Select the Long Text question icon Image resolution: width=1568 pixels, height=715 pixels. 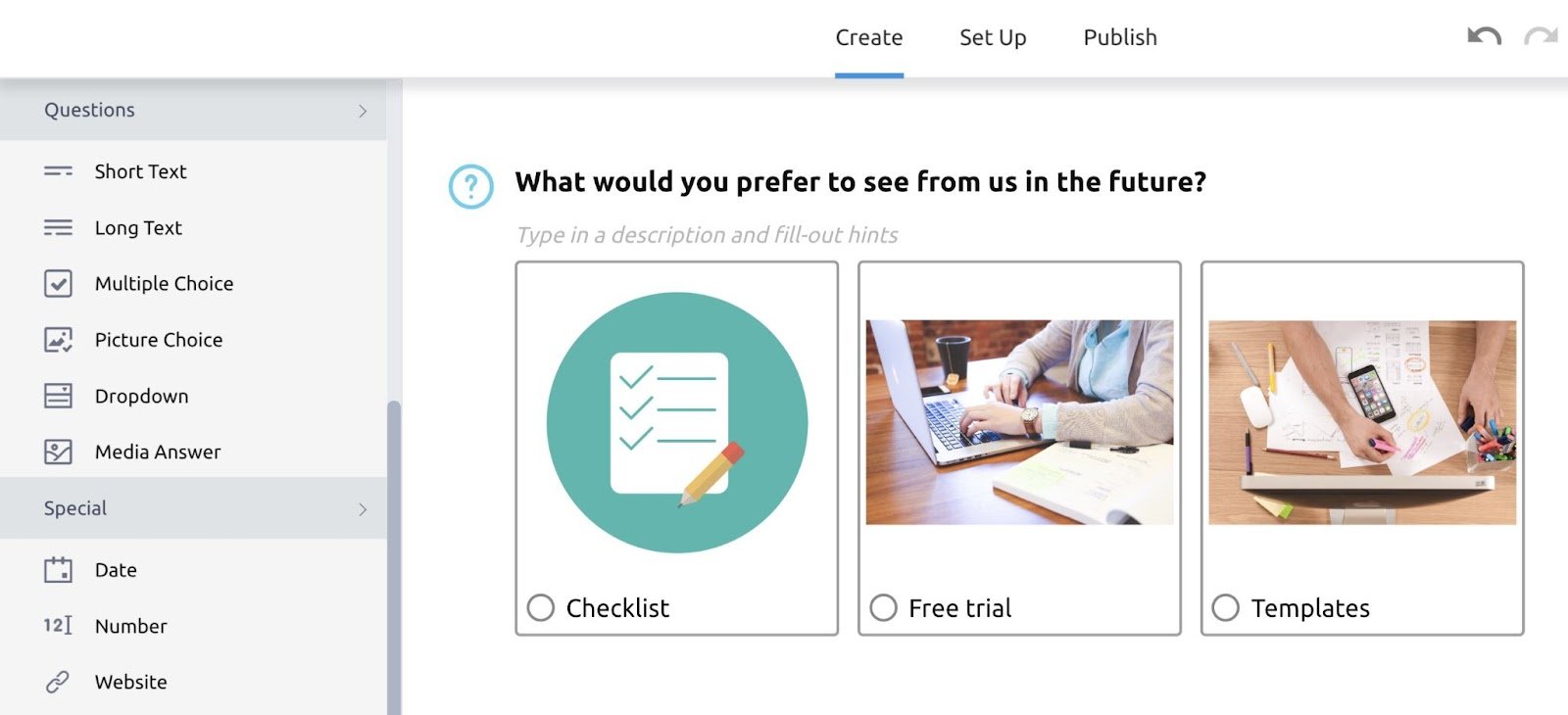click(58, 227)
